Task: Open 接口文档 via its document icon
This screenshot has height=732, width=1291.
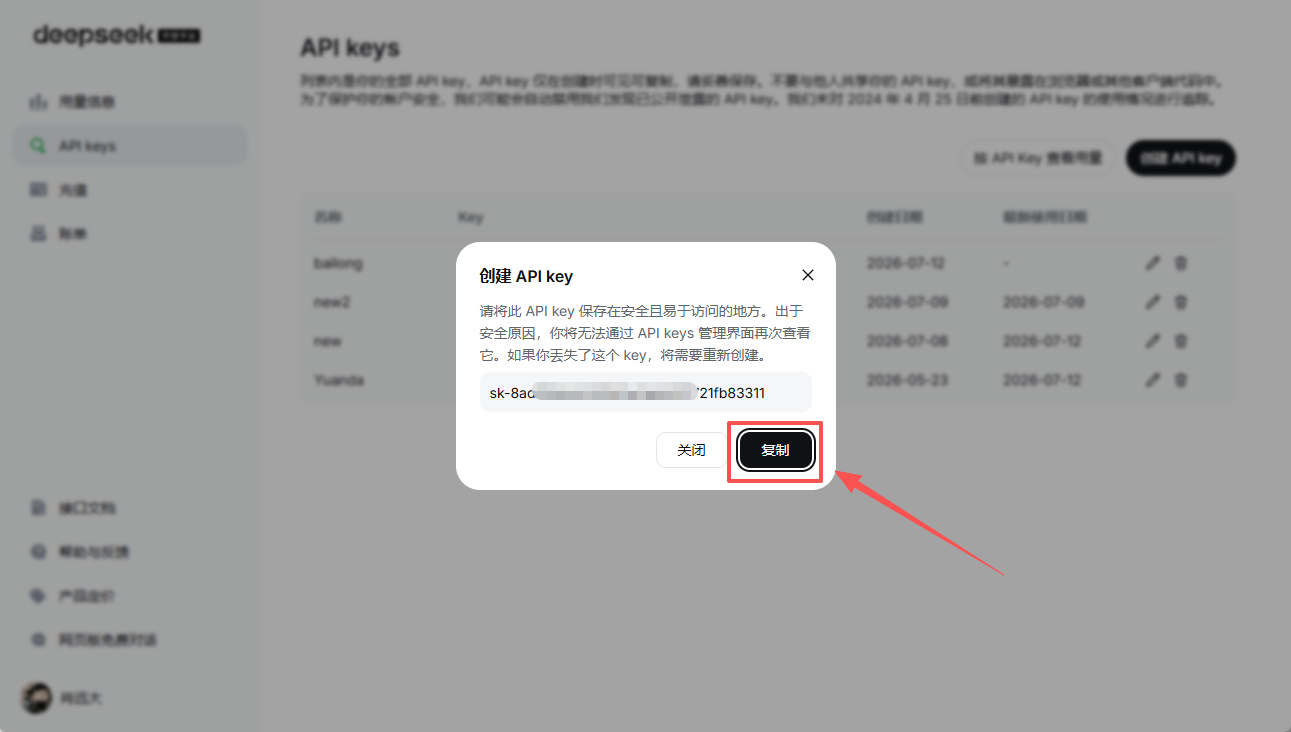Action: click(39, 507)
